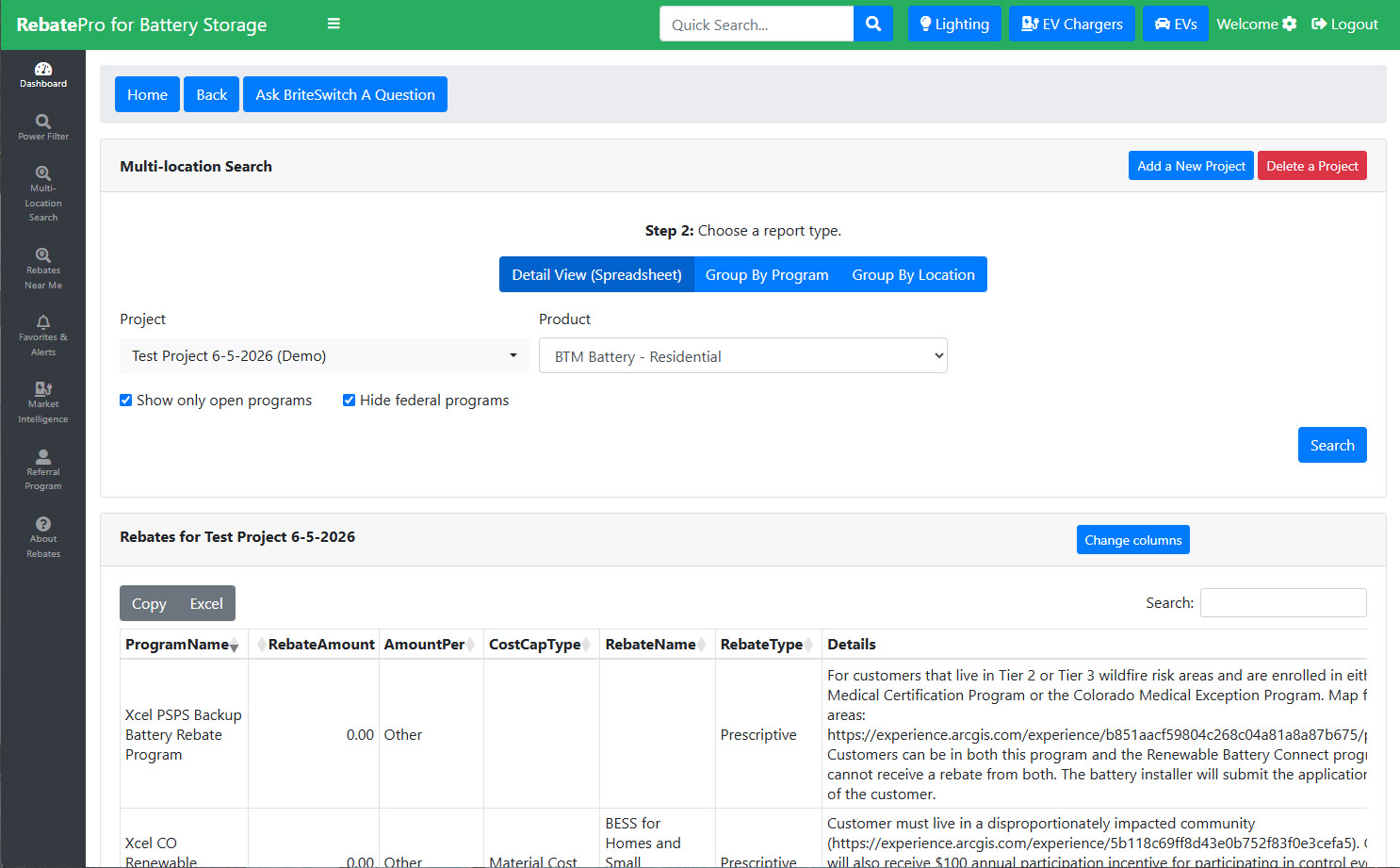Copy table data with Copy button

point(149,604)
